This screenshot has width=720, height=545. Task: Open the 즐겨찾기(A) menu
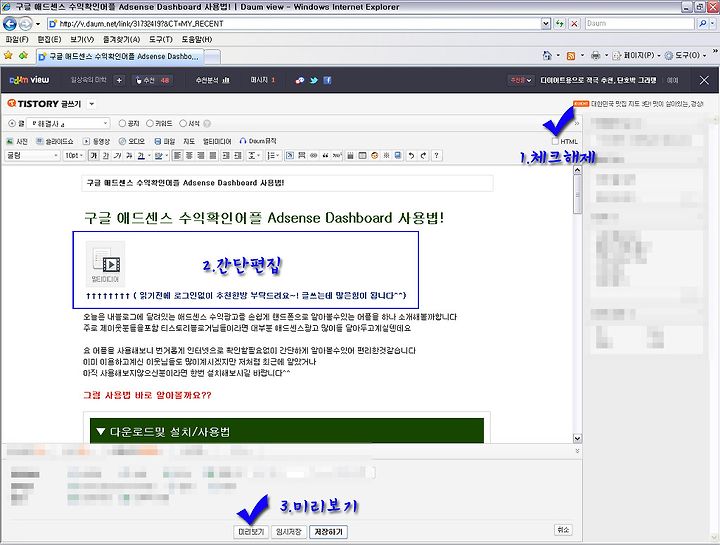[x=121, y=39]
